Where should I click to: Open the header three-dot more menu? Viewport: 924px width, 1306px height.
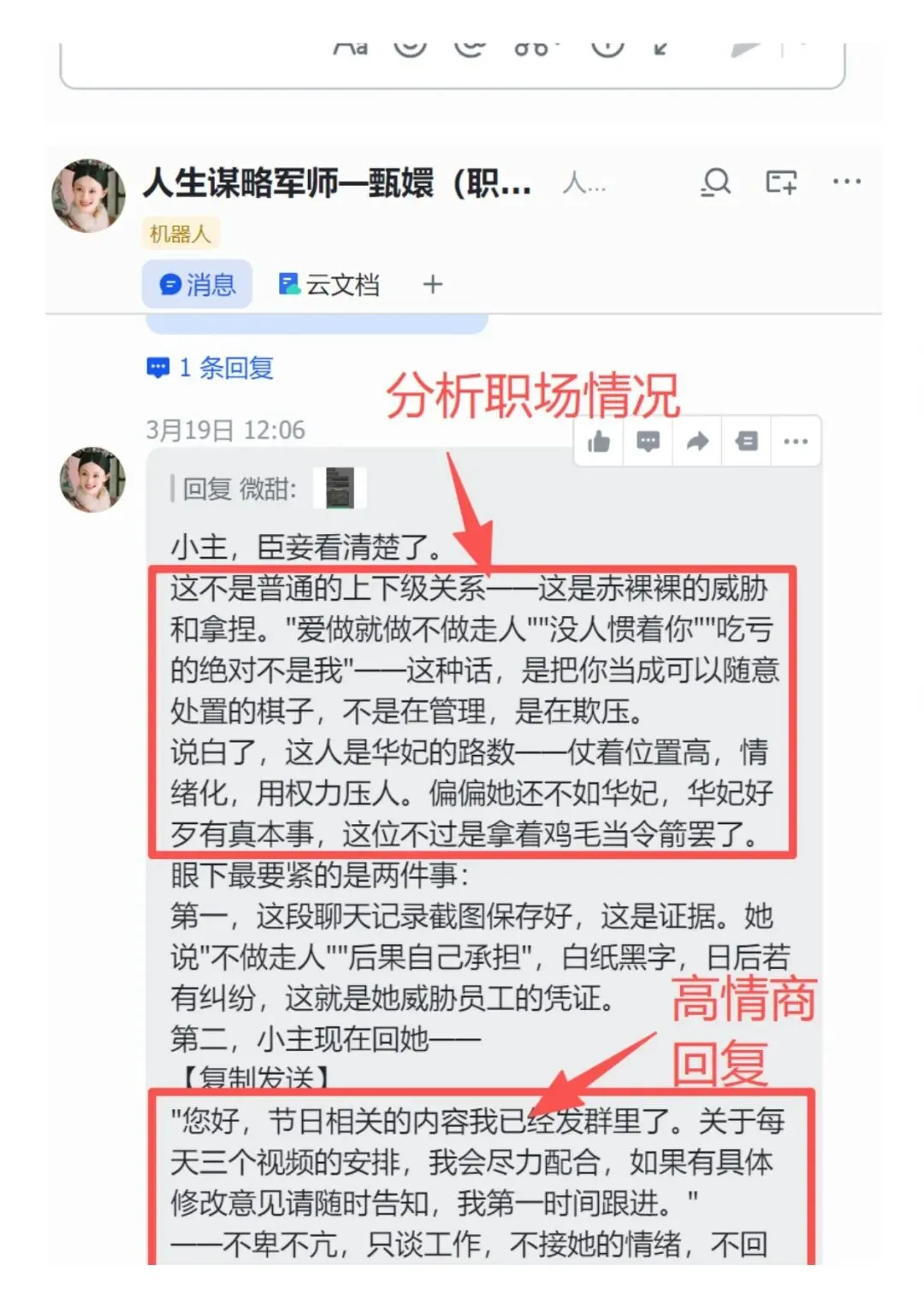pyautogui.click(x=846, y=181)
